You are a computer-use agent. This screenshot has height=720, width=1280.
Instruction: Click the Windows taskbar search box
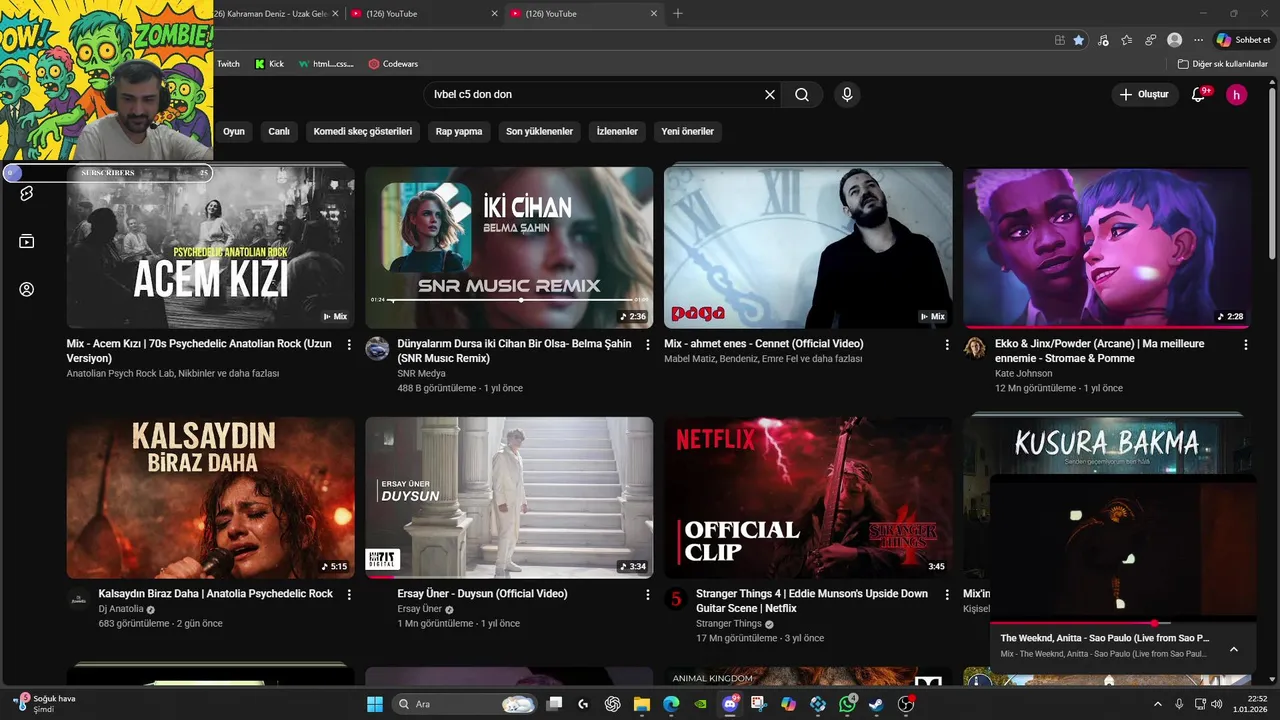pyautogui.click(x=465, y=704)
